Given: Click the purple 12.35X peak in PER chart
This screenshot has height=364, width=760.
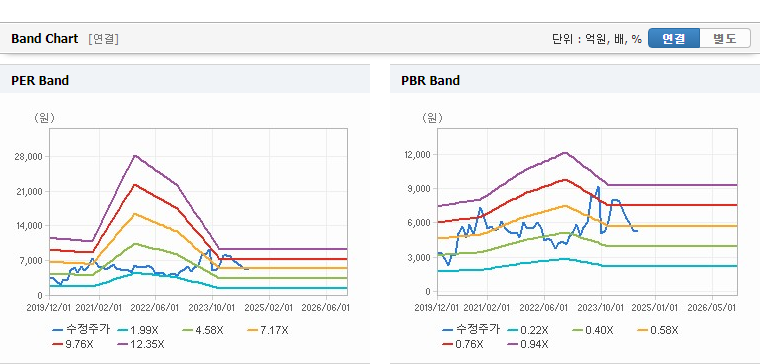Looking at the screenshot, I should [135, 156].
